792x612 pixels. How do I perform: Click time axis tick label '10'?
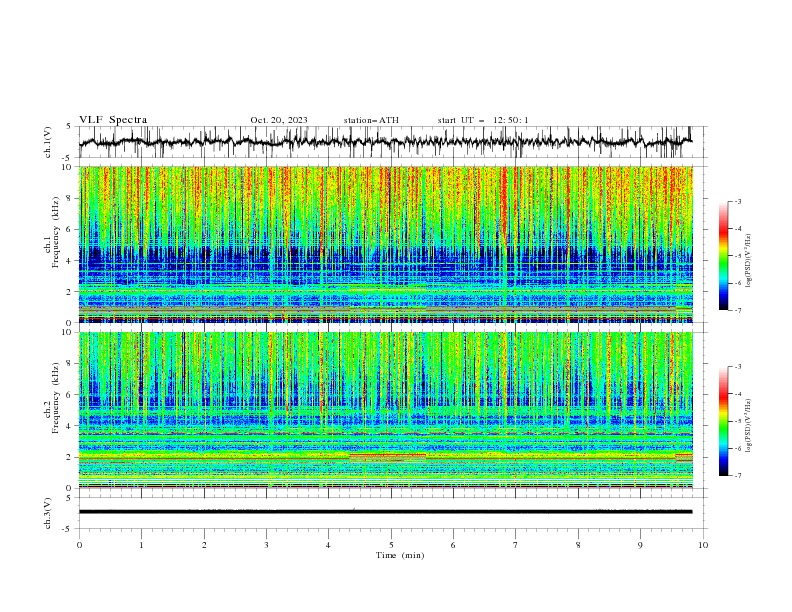click(x=703, y=545)
